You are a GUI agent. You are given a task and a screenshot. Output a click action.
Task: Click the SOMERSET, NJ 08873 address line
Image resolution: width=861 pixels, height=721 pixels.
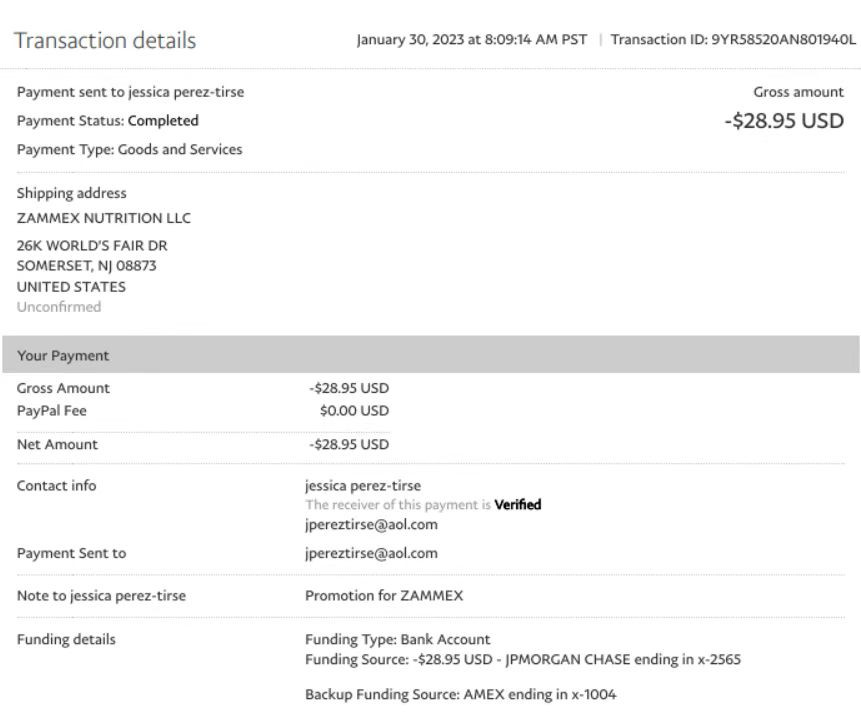87,266
